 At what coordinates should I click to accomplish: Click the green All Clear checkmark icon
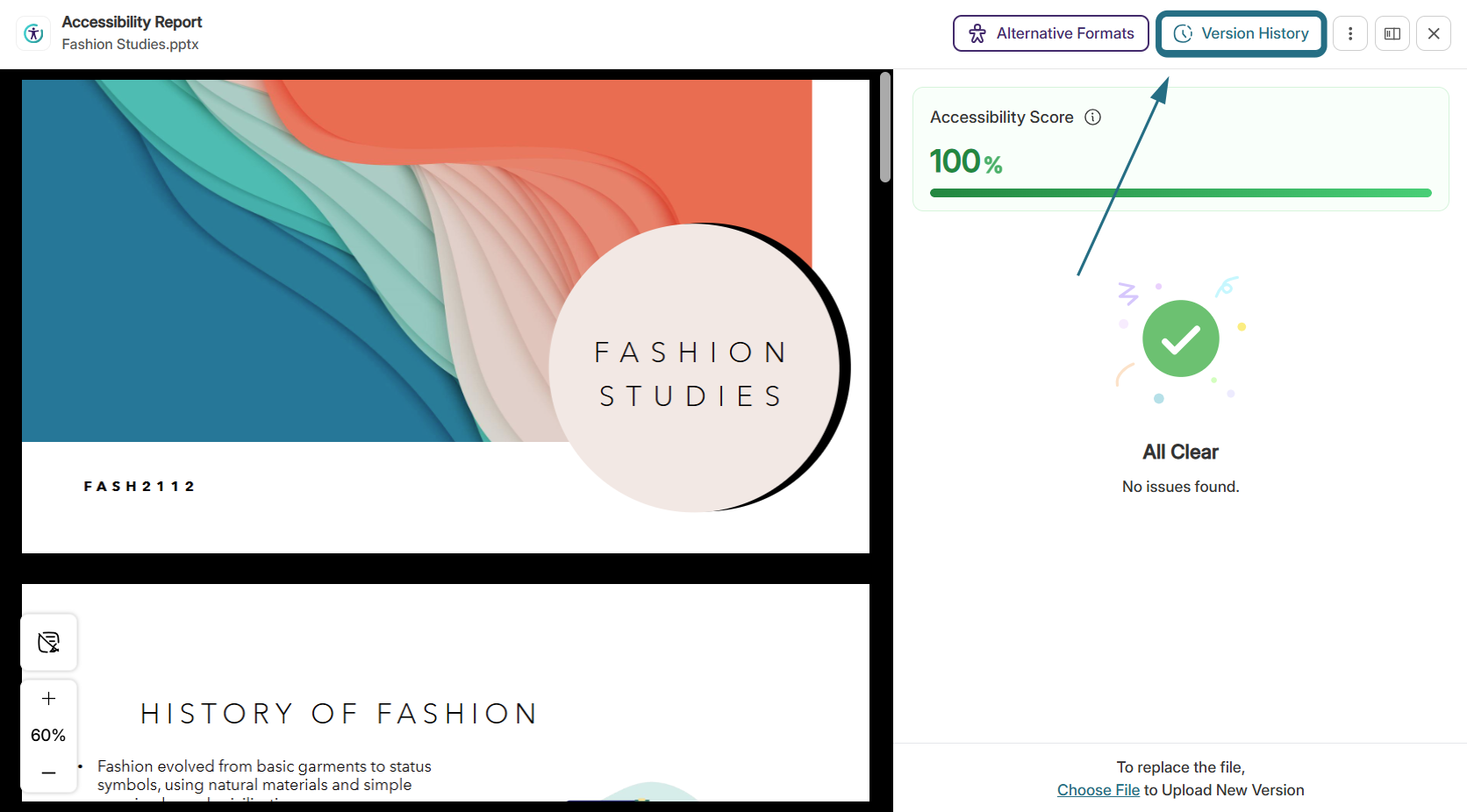click(x=1181, y=338)
